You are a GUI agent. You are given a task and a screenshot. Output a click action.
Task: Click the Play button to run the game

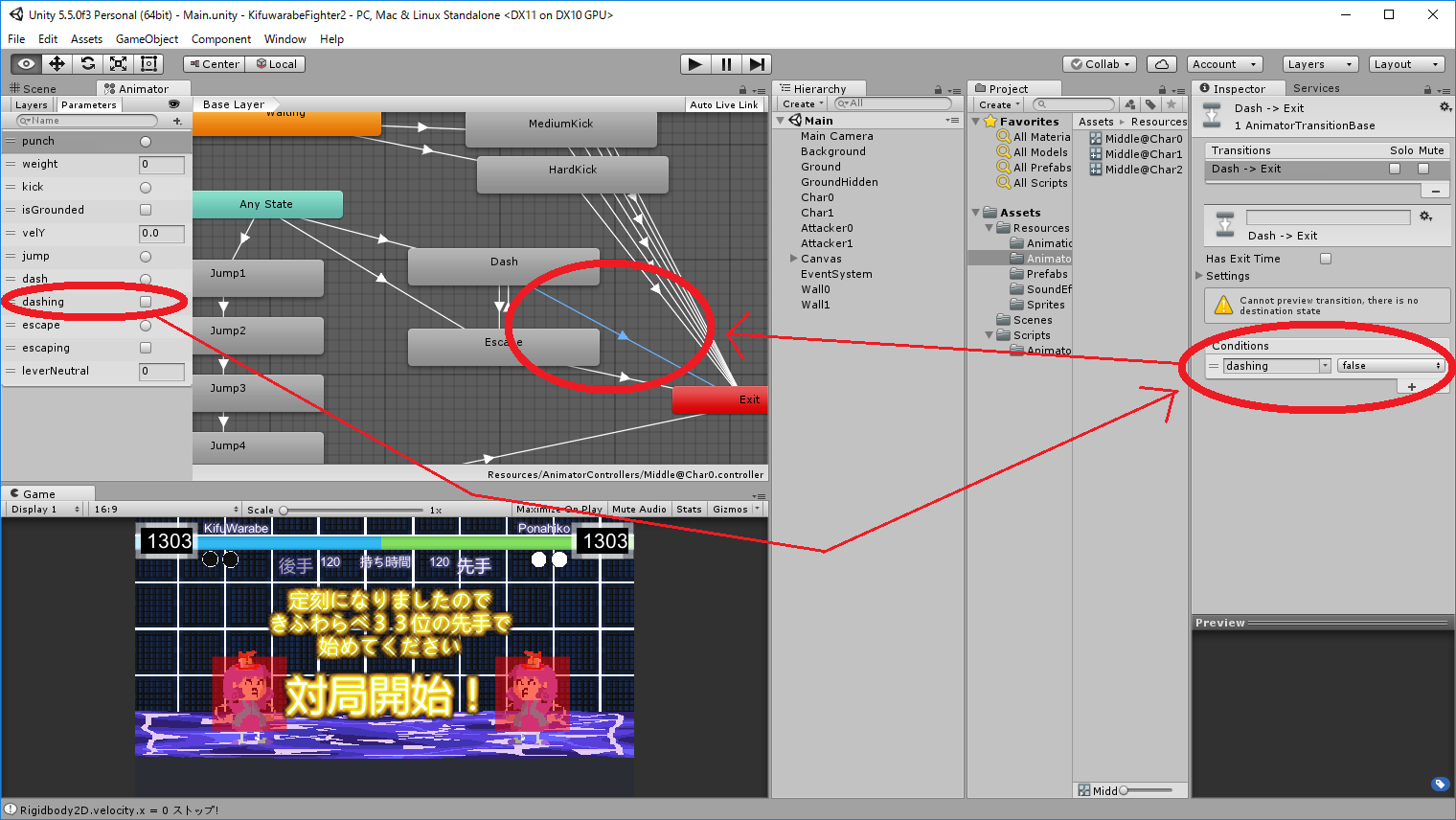tap(694, 64)
